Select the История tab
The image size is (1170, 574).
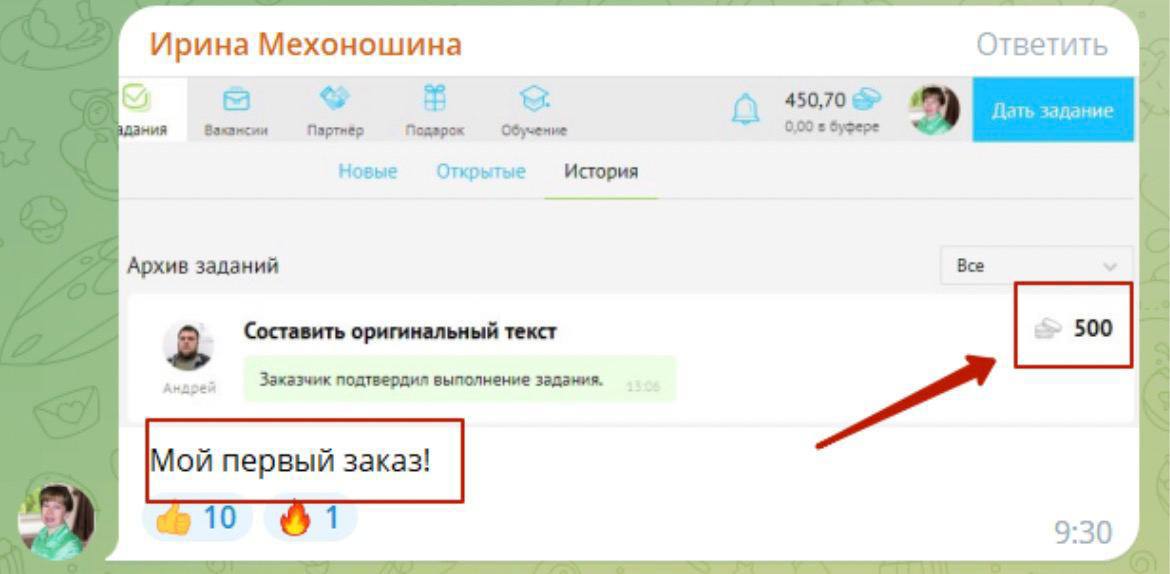tap(601, 172)
